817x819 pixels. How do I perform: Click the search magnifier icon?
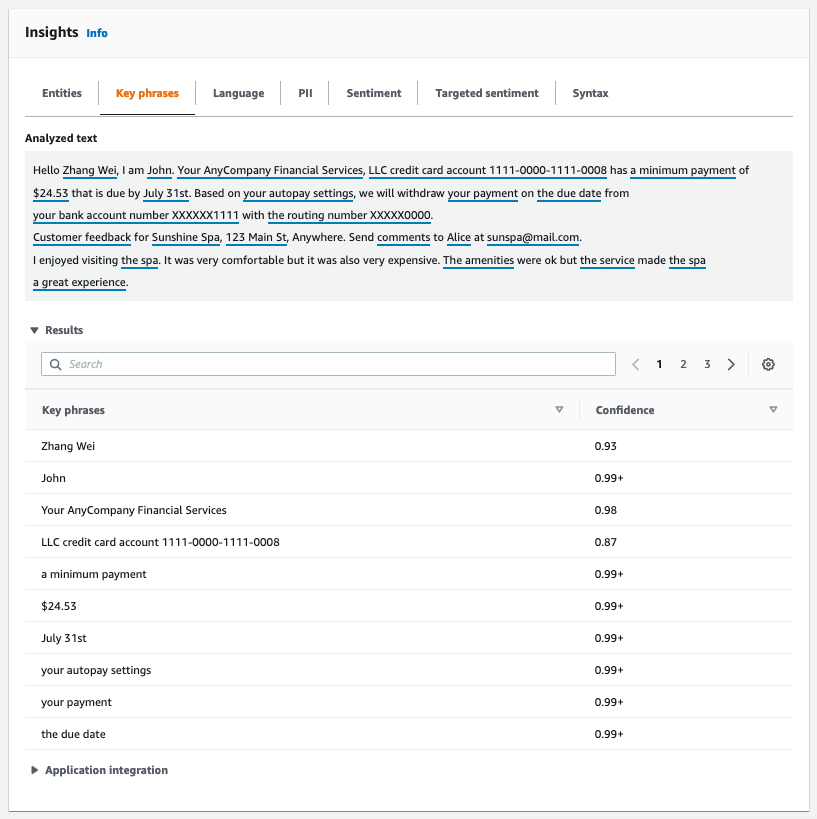click(x=56, y=364)
